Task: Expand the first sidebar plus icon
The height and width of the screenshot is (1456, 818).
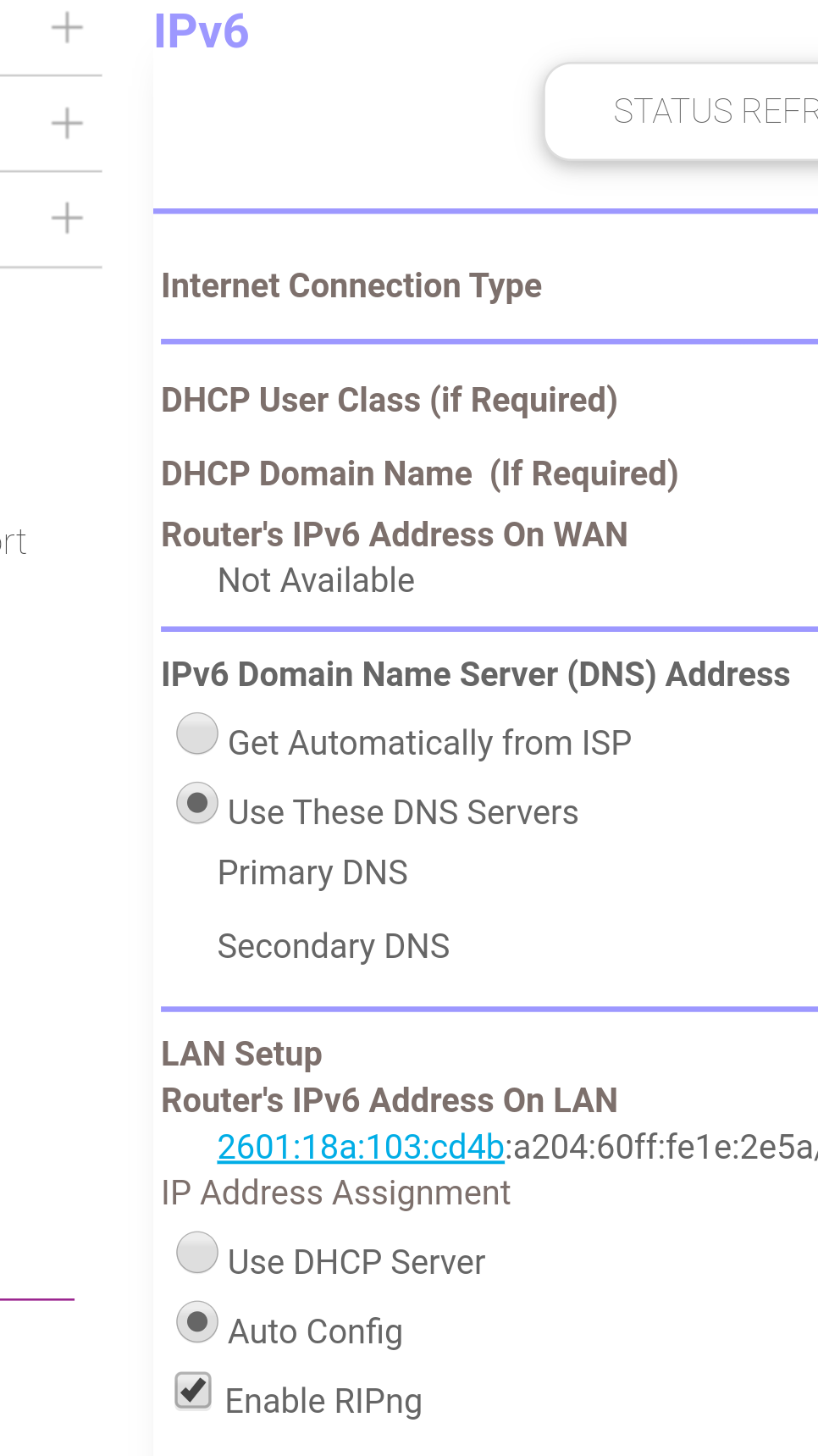Action: pyautogui.click(x=67, y=28)
